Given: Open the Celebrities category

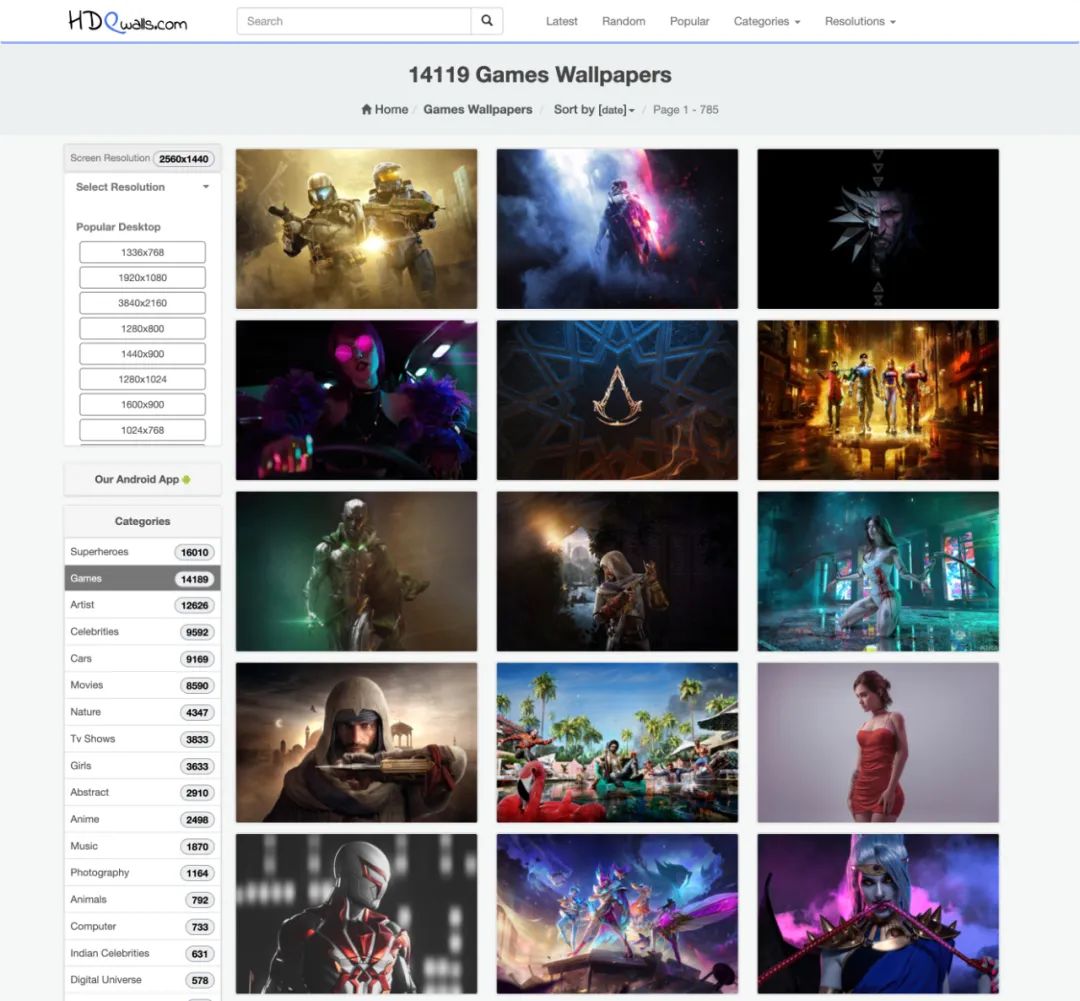Looking at the screenshot, I should tap(143, 632).
